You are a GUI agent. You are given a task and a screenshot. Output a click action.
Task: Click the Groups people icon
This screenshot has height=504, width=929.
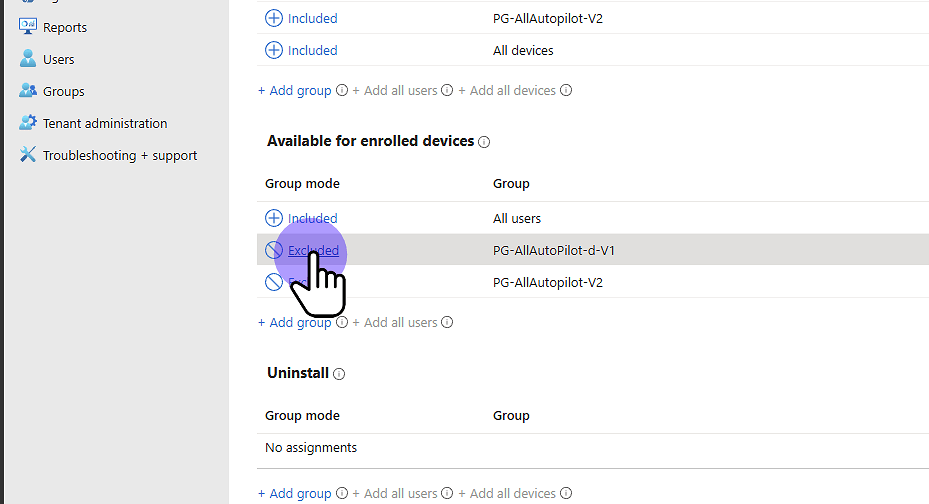[x=27, y=90]
